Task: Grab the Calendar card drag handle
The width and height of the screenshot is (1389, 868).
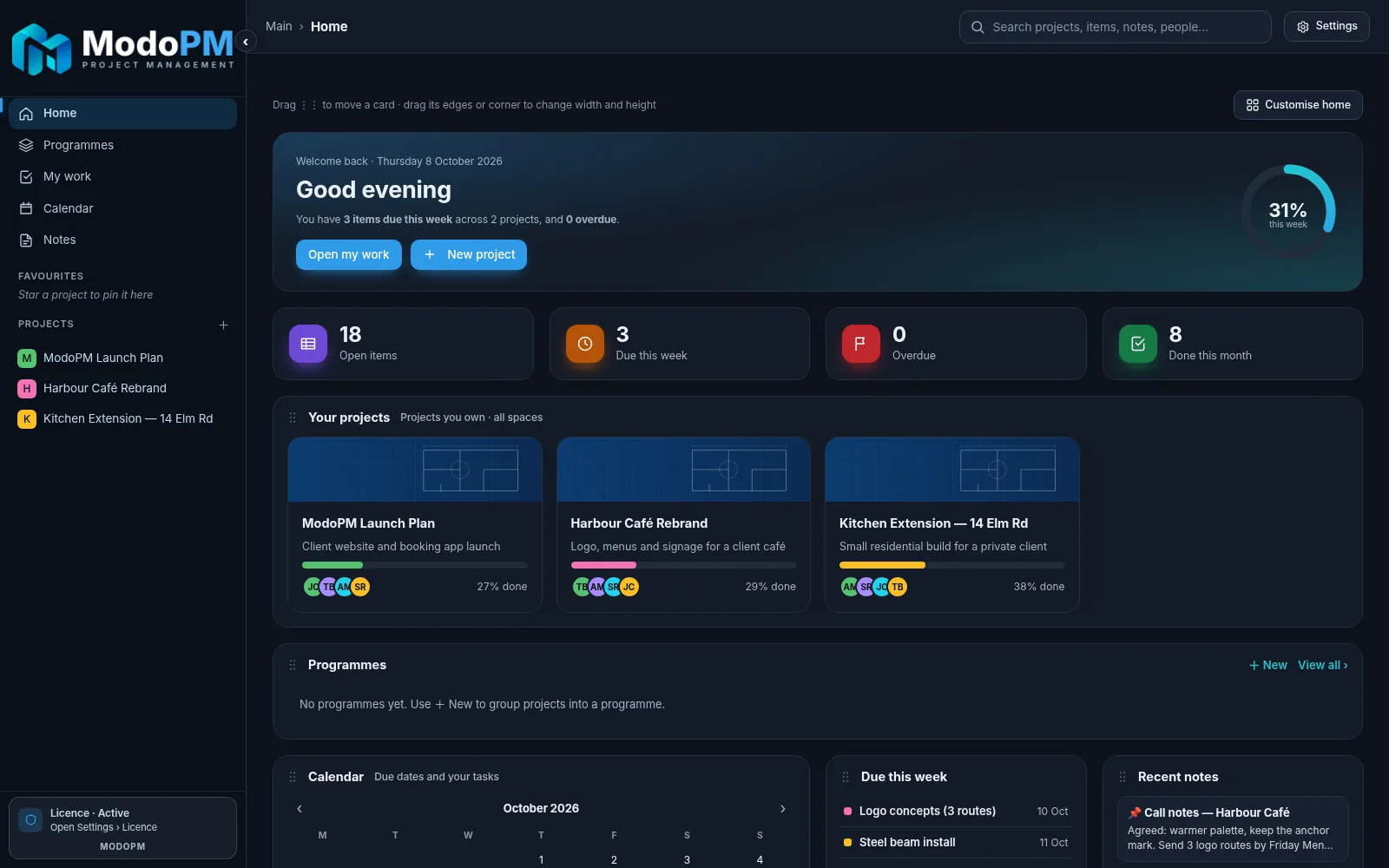Action: [293, 777]
